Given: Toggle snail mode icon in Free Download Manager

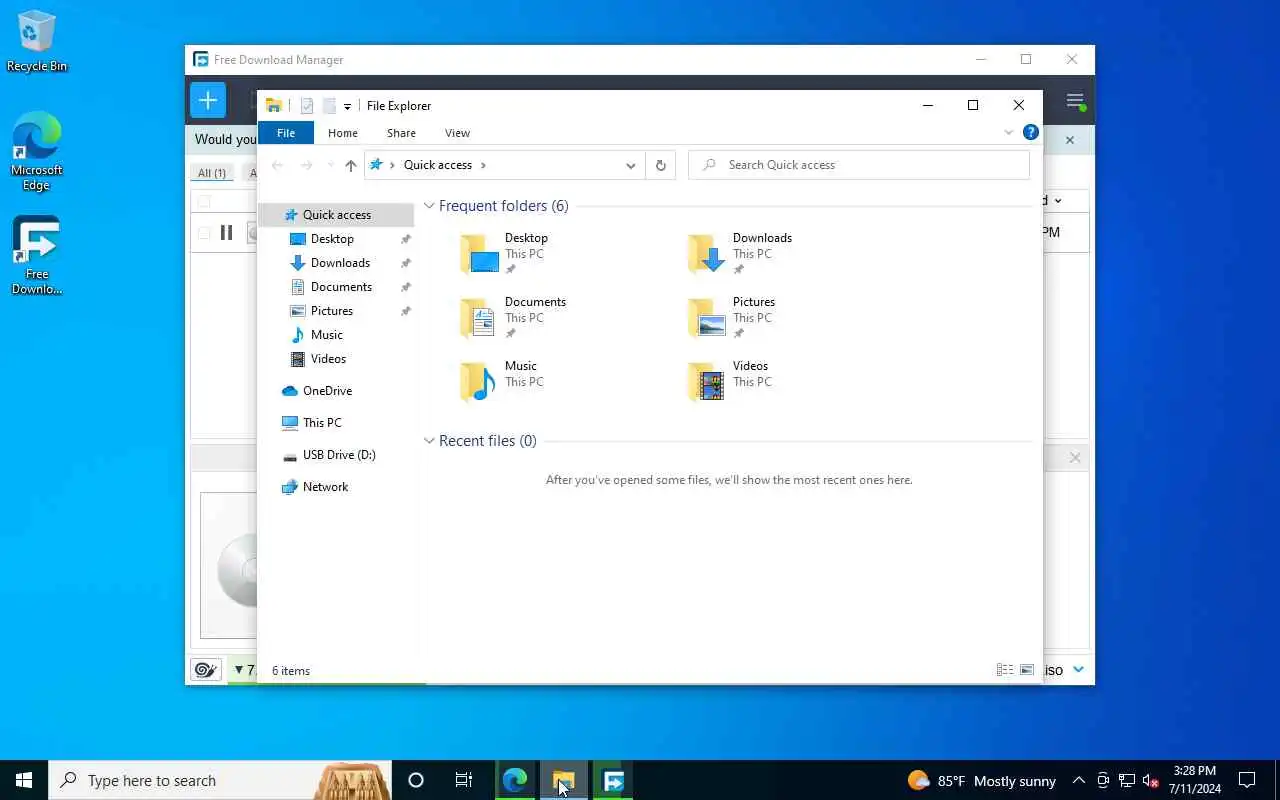Looking at the screenshot, I should (205, 670).
